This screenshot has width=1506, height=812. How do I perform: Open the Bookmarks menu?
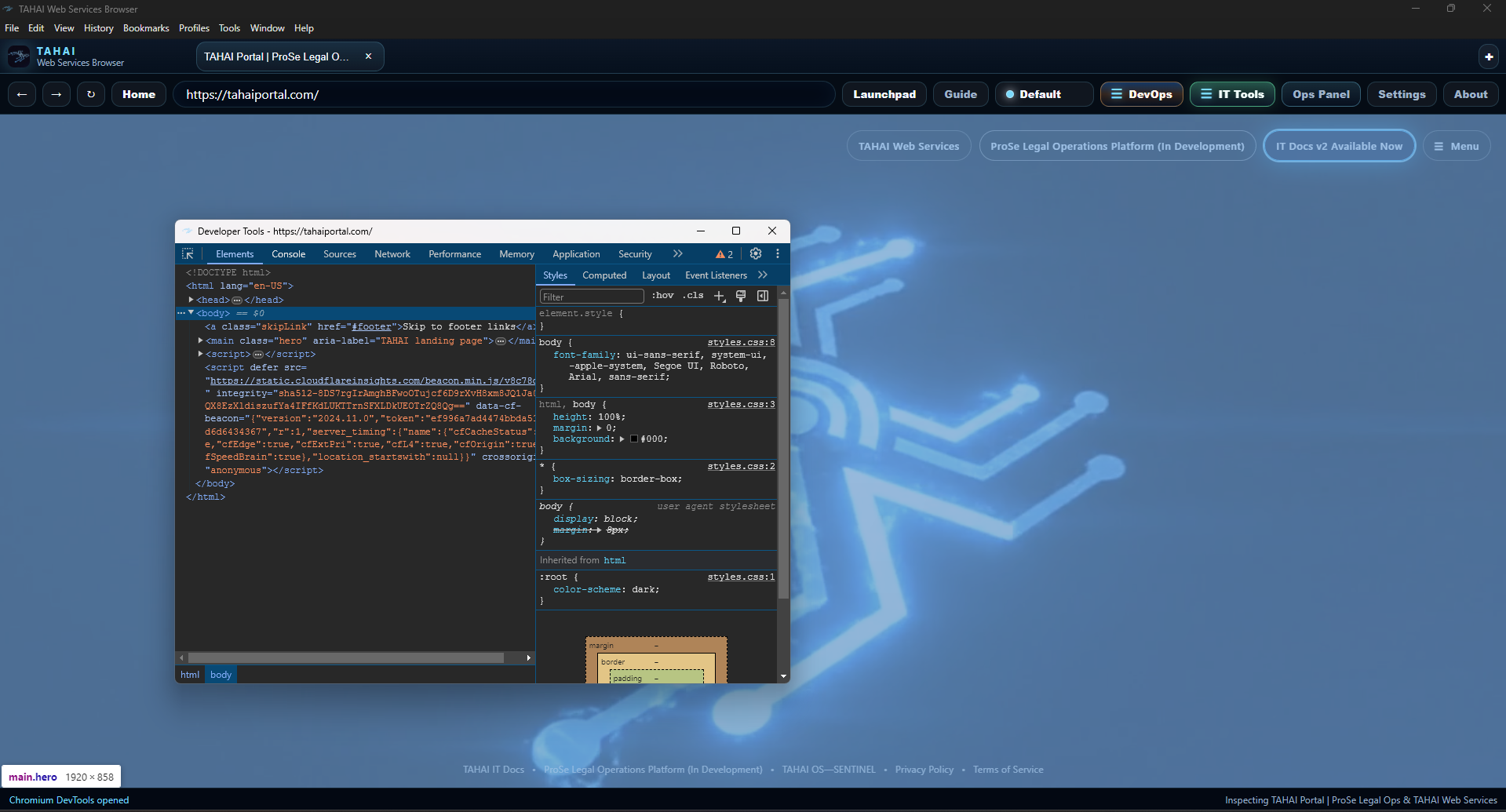[146, 28]
